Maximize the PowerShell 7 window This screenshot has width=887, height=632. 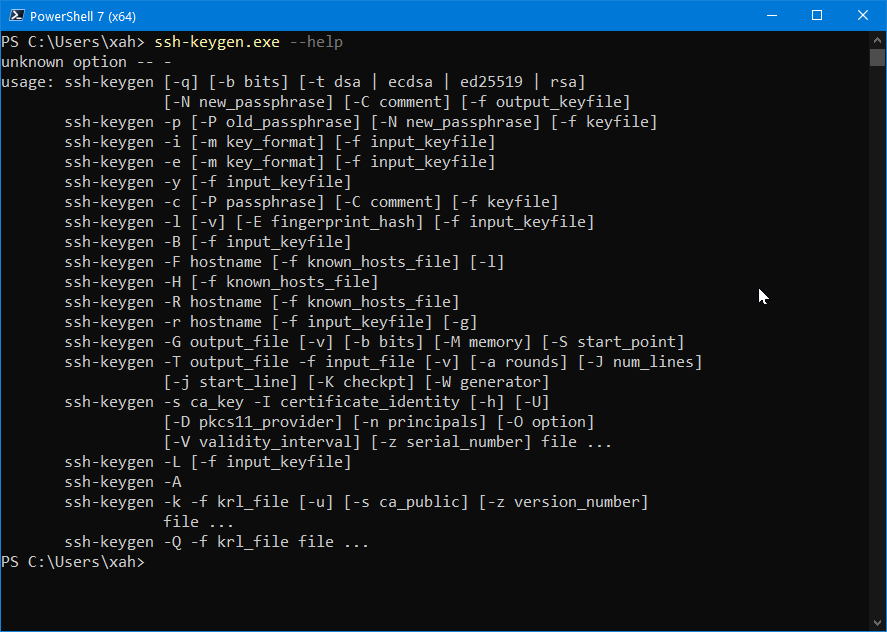pyautogui.click(x=817, y=16)
